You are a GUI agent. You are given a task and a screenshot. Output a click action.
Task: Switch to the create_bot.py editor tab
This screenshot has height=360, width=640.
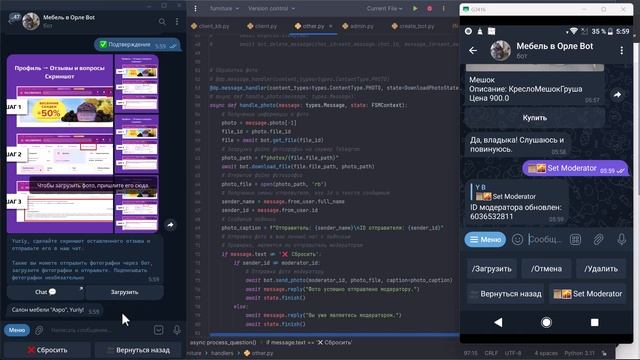click(413, 26)
